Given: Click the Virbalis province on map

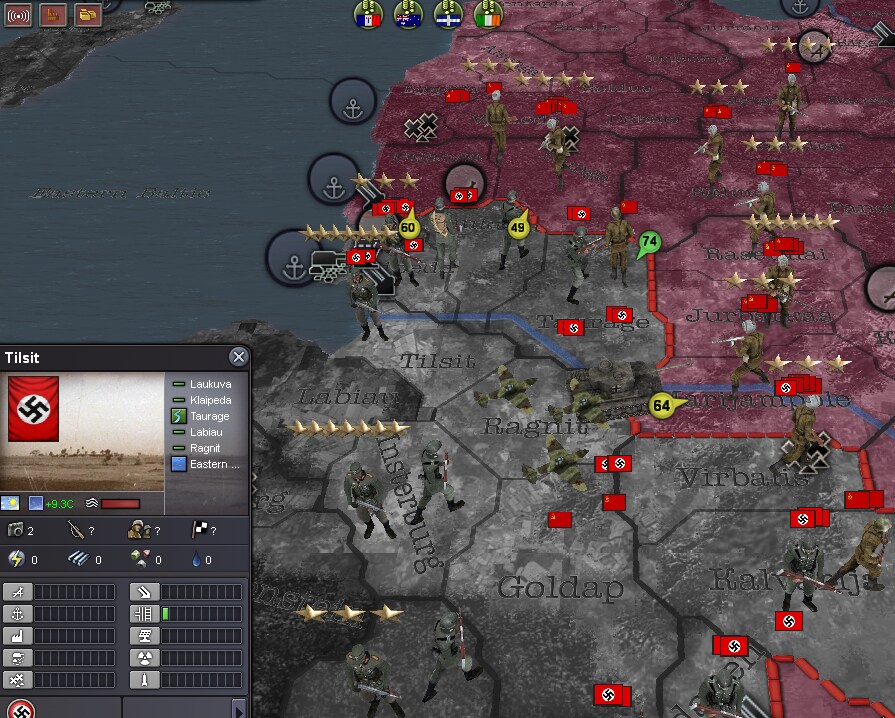Looking at the screenshot, I should tap(742, 478).
